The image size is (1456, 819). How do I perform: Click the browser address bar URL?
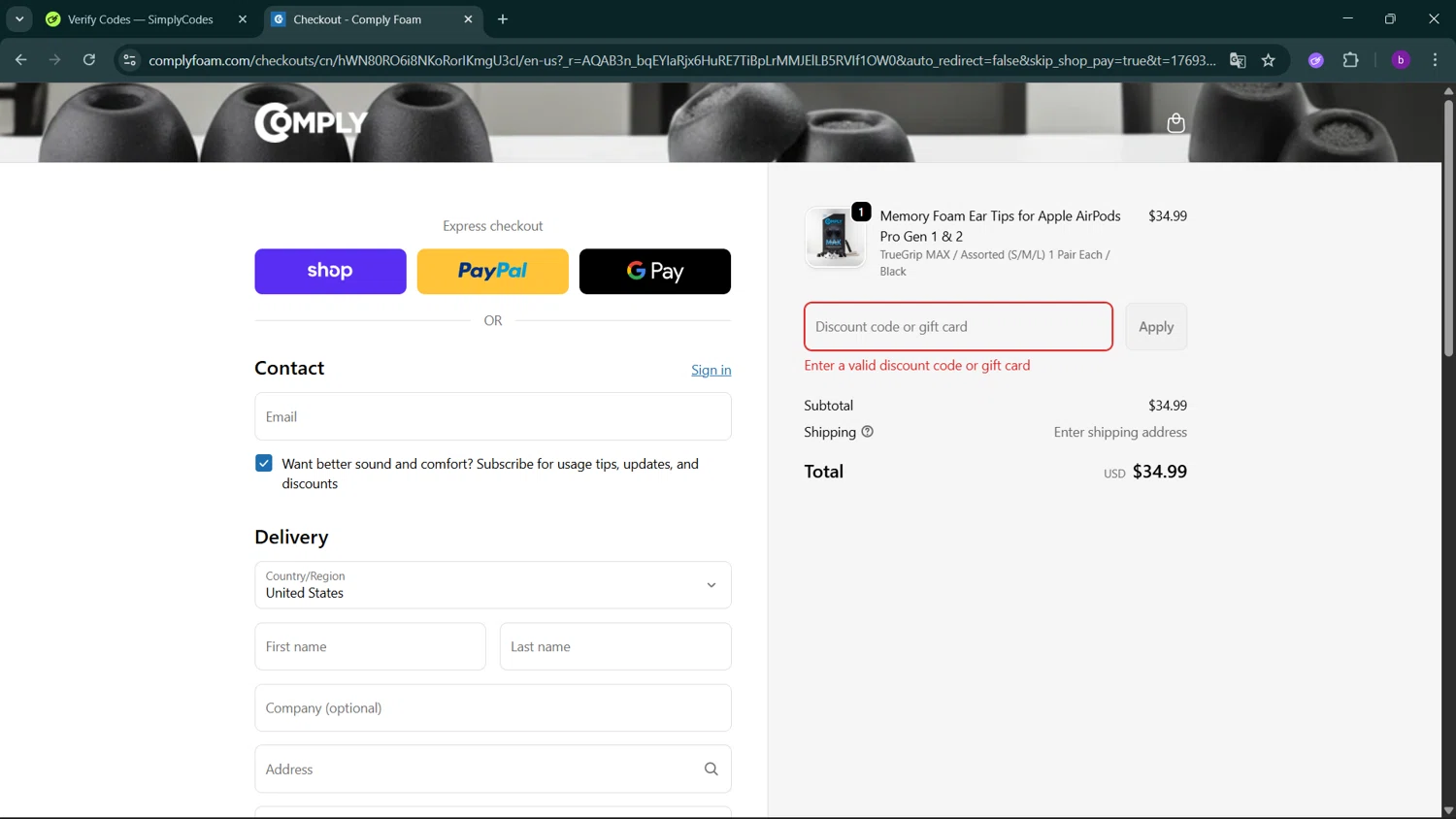(x=681, y=60)
